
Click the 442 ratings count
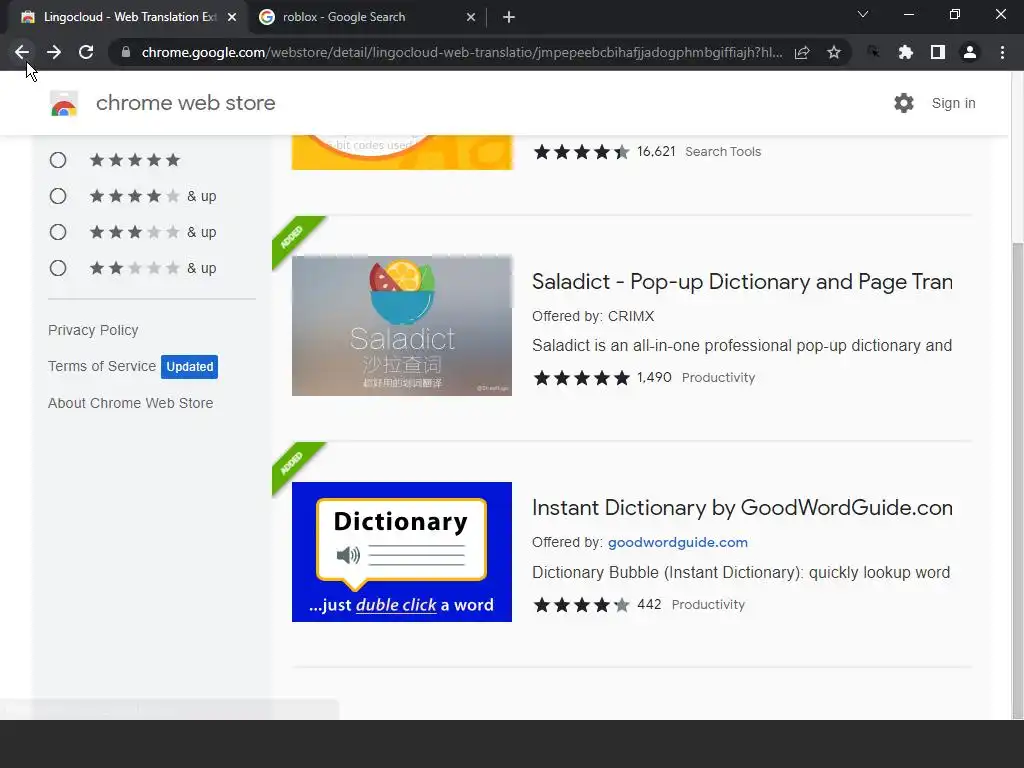(x=649, y=605)
